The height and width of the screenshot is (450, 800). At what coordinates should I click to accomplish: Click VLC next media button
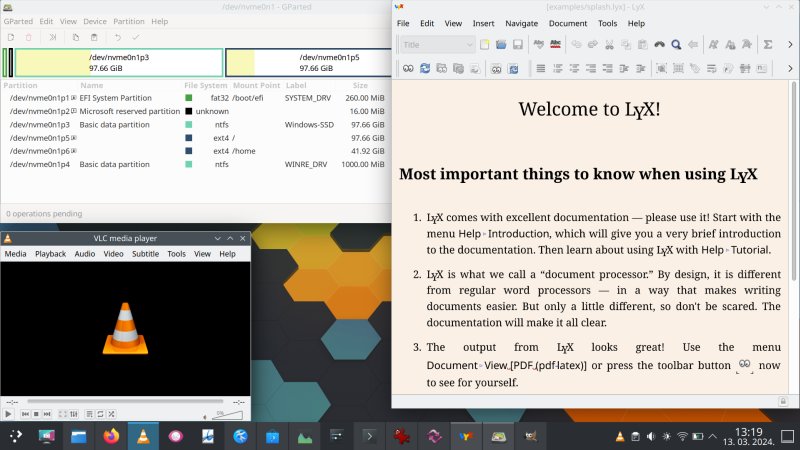click(x=47, y=414)
